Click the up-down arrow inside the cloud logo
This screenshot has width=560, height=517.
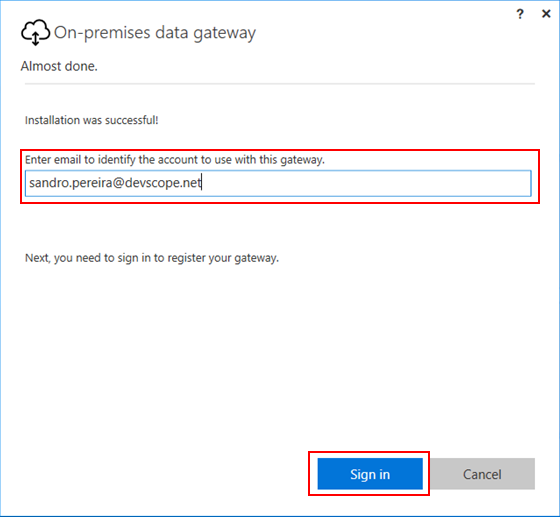coord(35,38)
